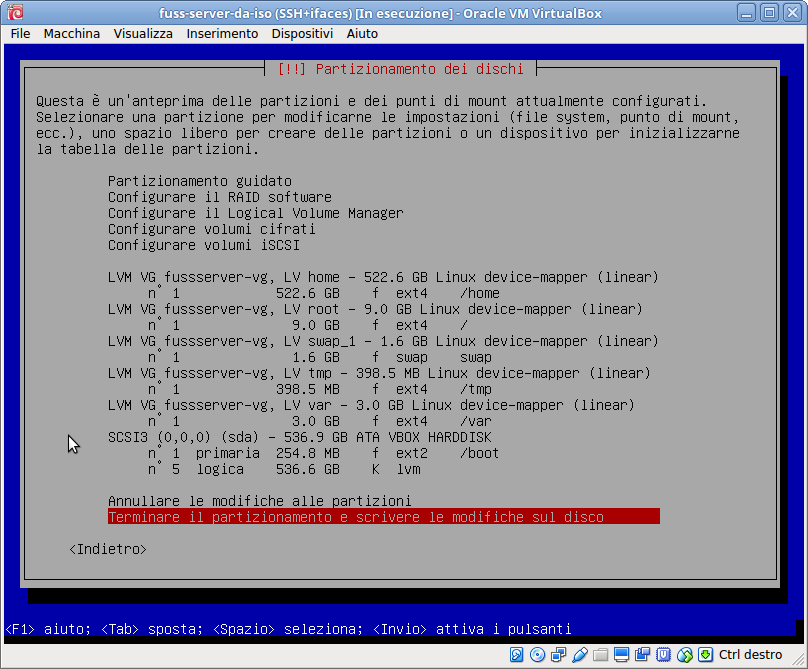Open the shared folders status icon
The image size is (808, 669).
tap(600, 655)
